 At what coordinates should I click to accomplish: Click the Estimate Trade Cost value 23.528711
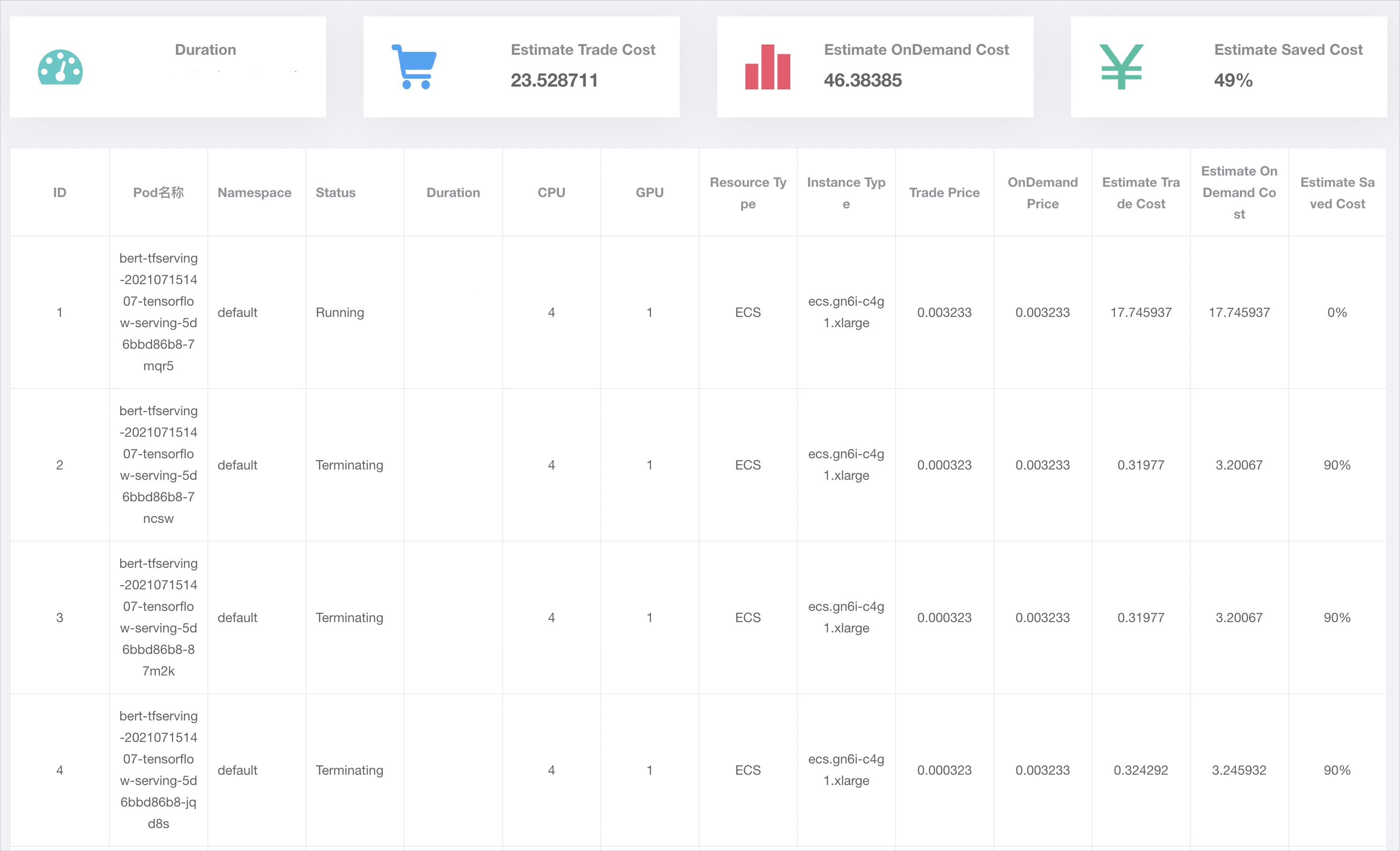[x=554, y=80]
